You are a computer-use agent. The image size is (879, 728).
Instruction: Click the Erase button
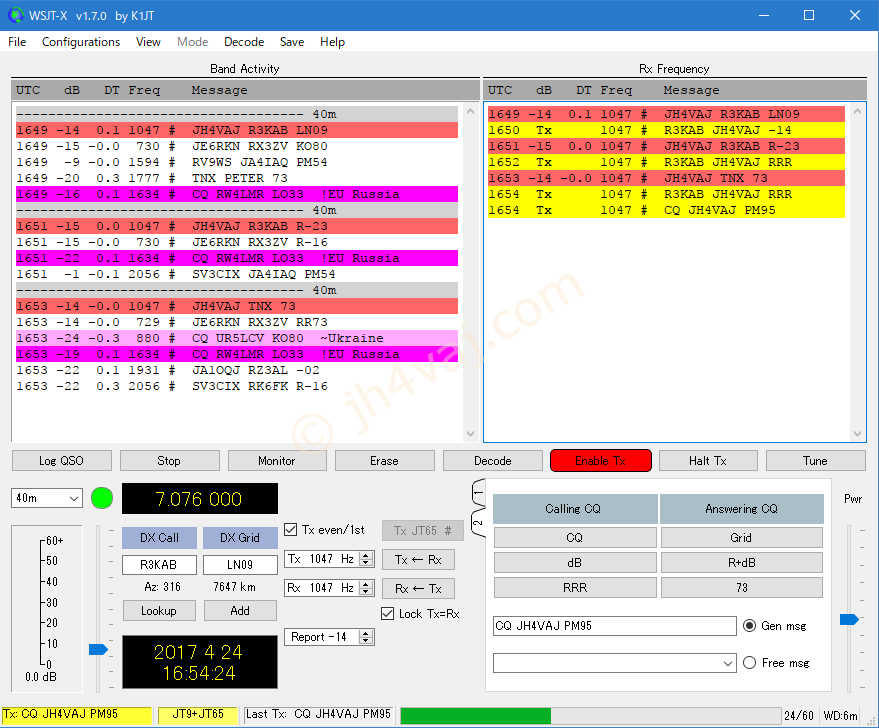tap(385, 461)
